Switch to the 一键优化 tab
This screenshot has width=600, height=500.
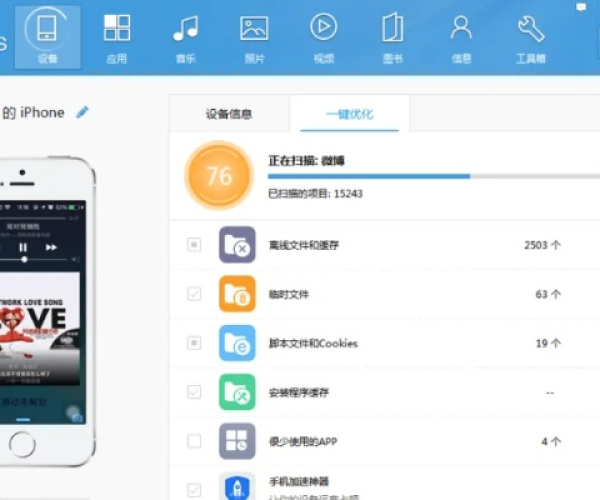350,114
